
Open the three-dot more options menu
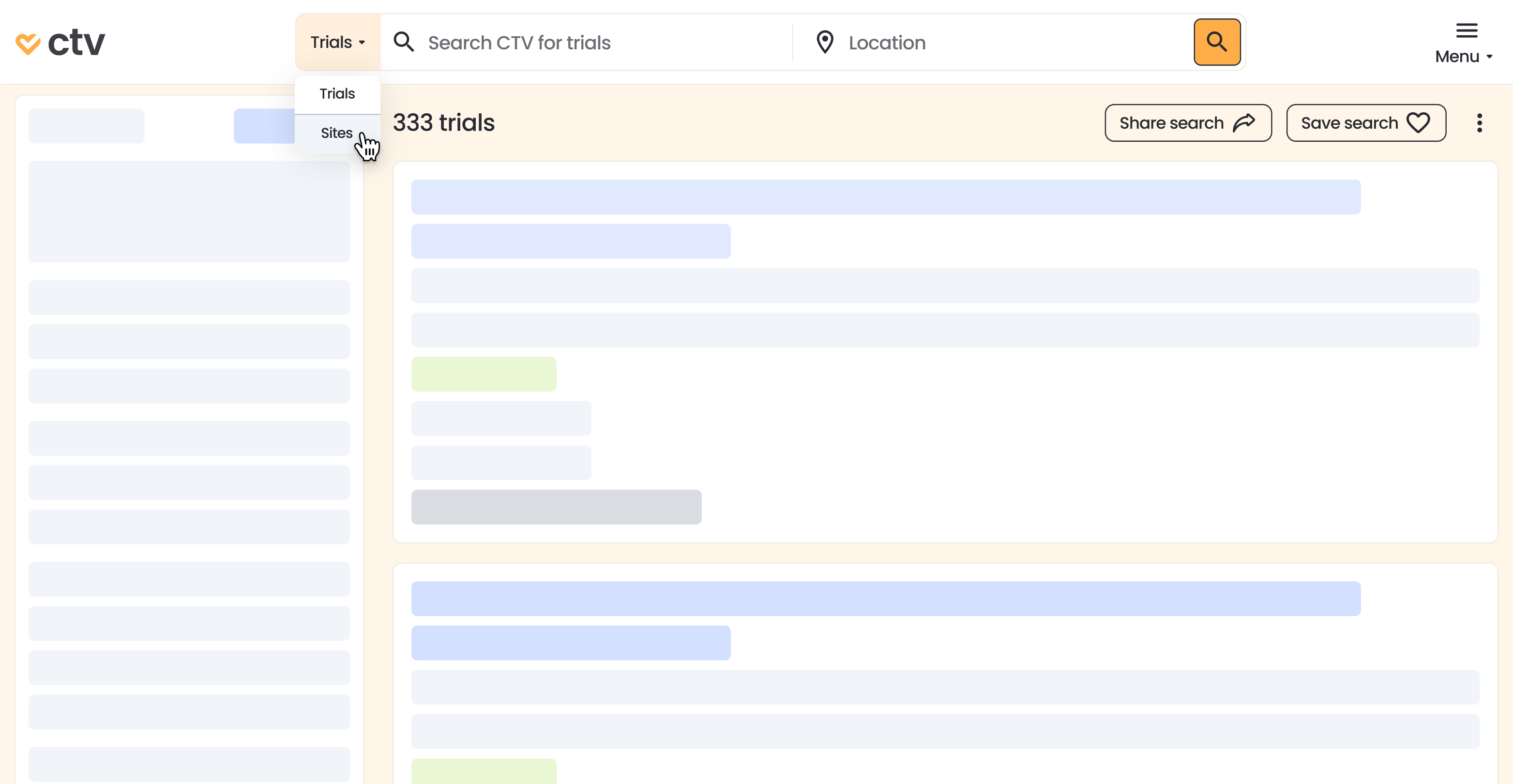pyautogui.click(x=1479, y=123)
